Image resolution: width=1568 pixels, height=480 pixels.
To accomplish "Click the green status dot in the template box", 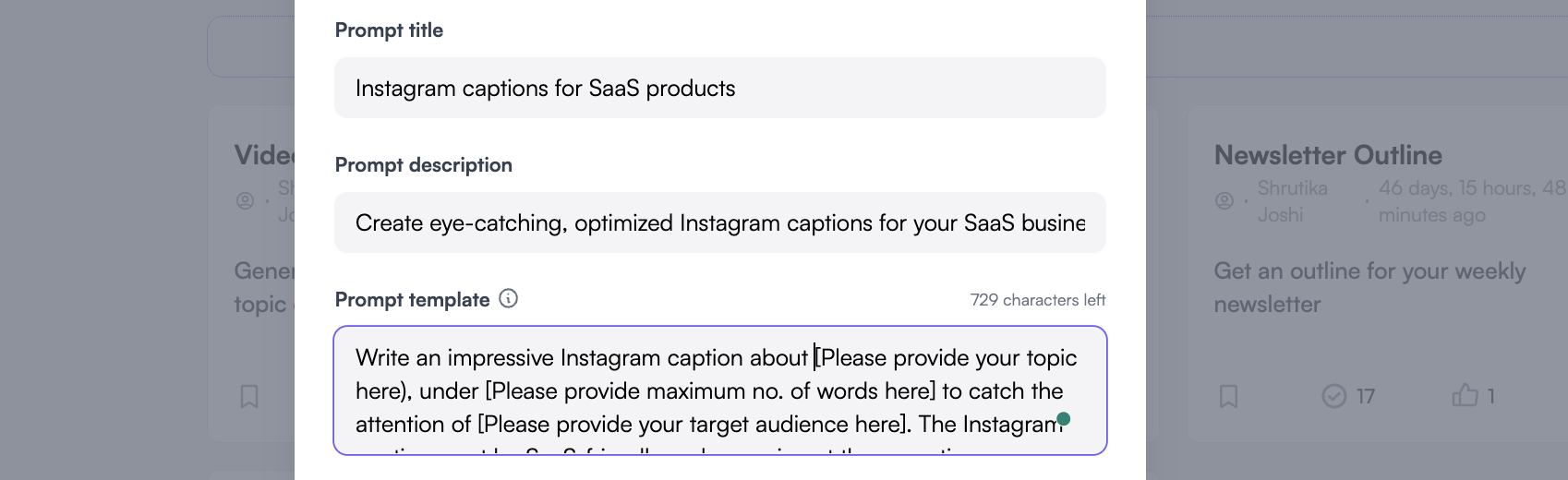I will [1064, 419].
